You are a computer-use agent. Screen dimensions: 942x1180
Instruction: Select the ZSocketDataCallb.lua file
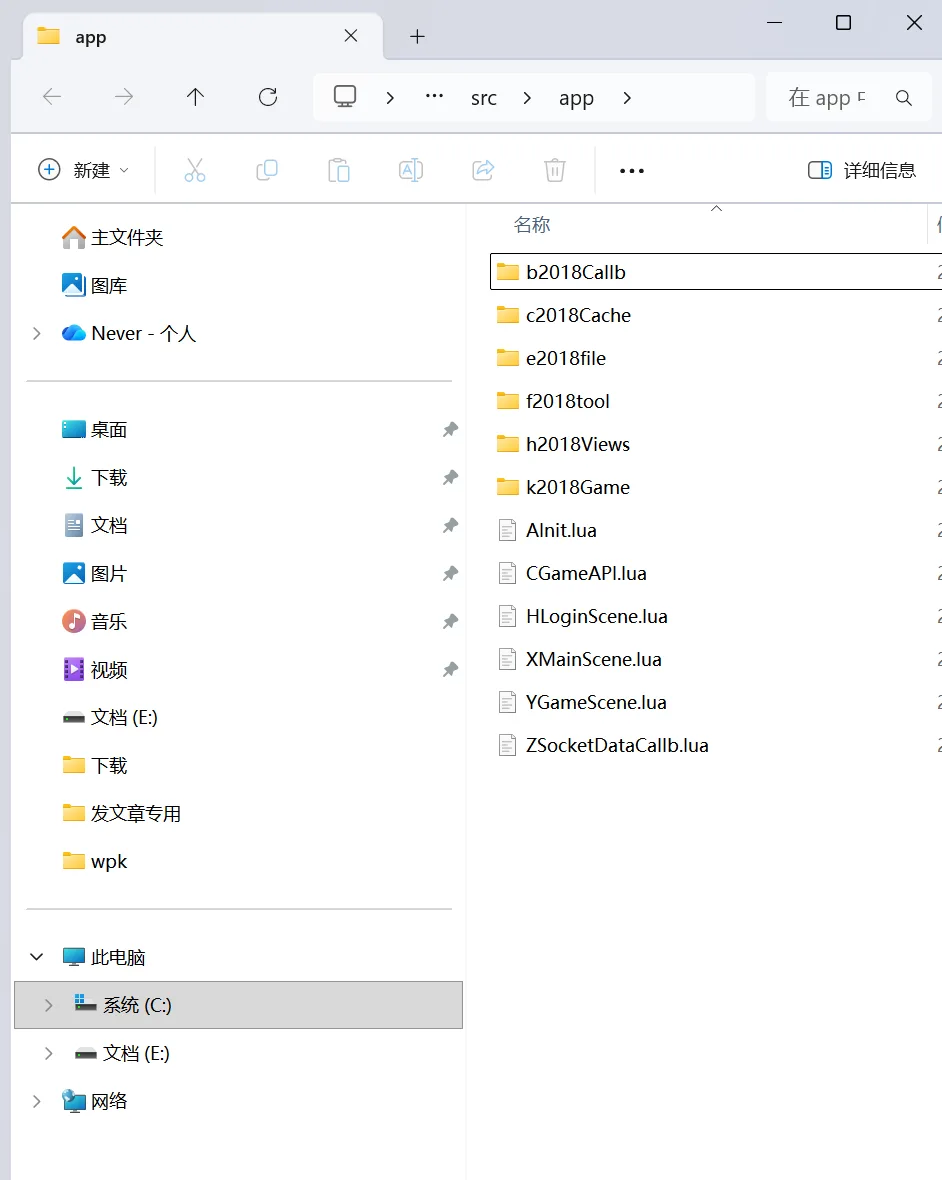pos(616,745)
